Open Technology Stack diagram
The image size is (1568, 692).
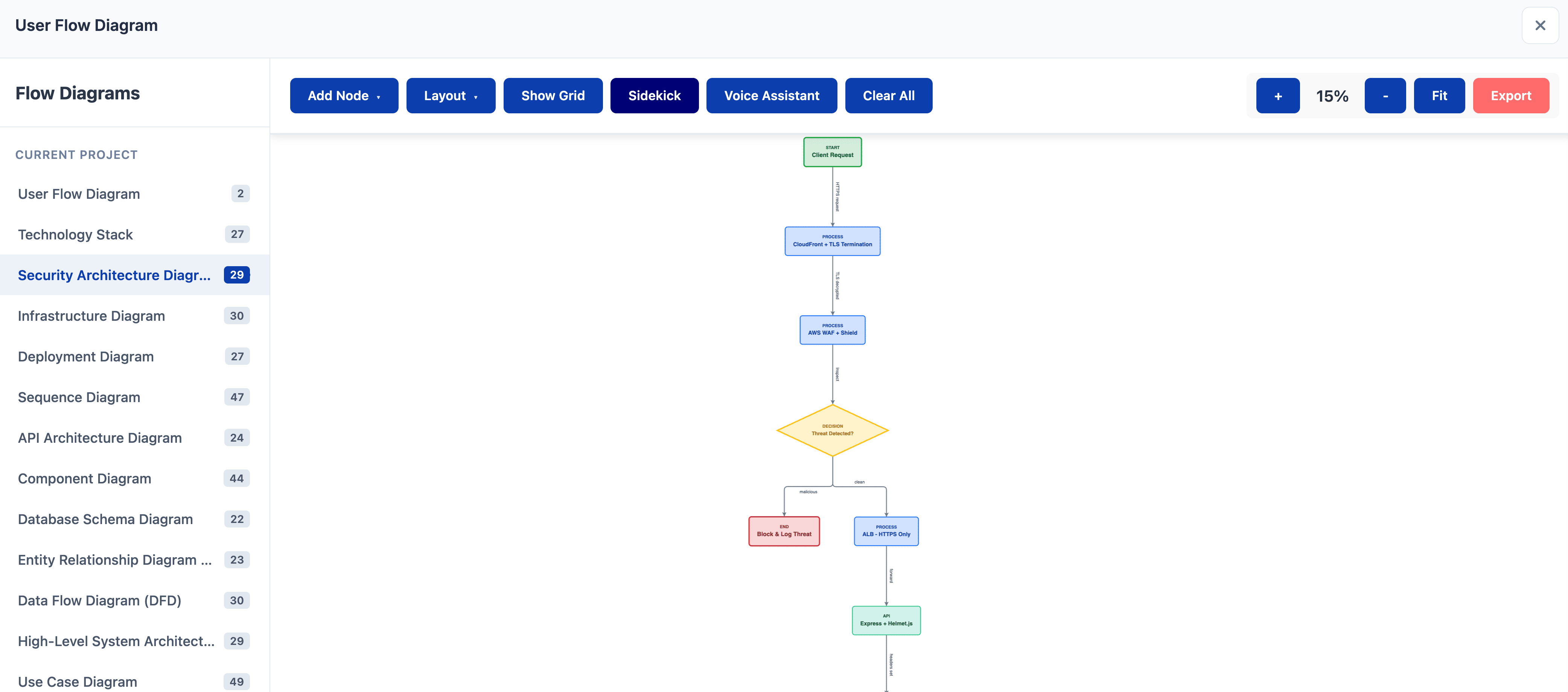[x=134, y=234]
